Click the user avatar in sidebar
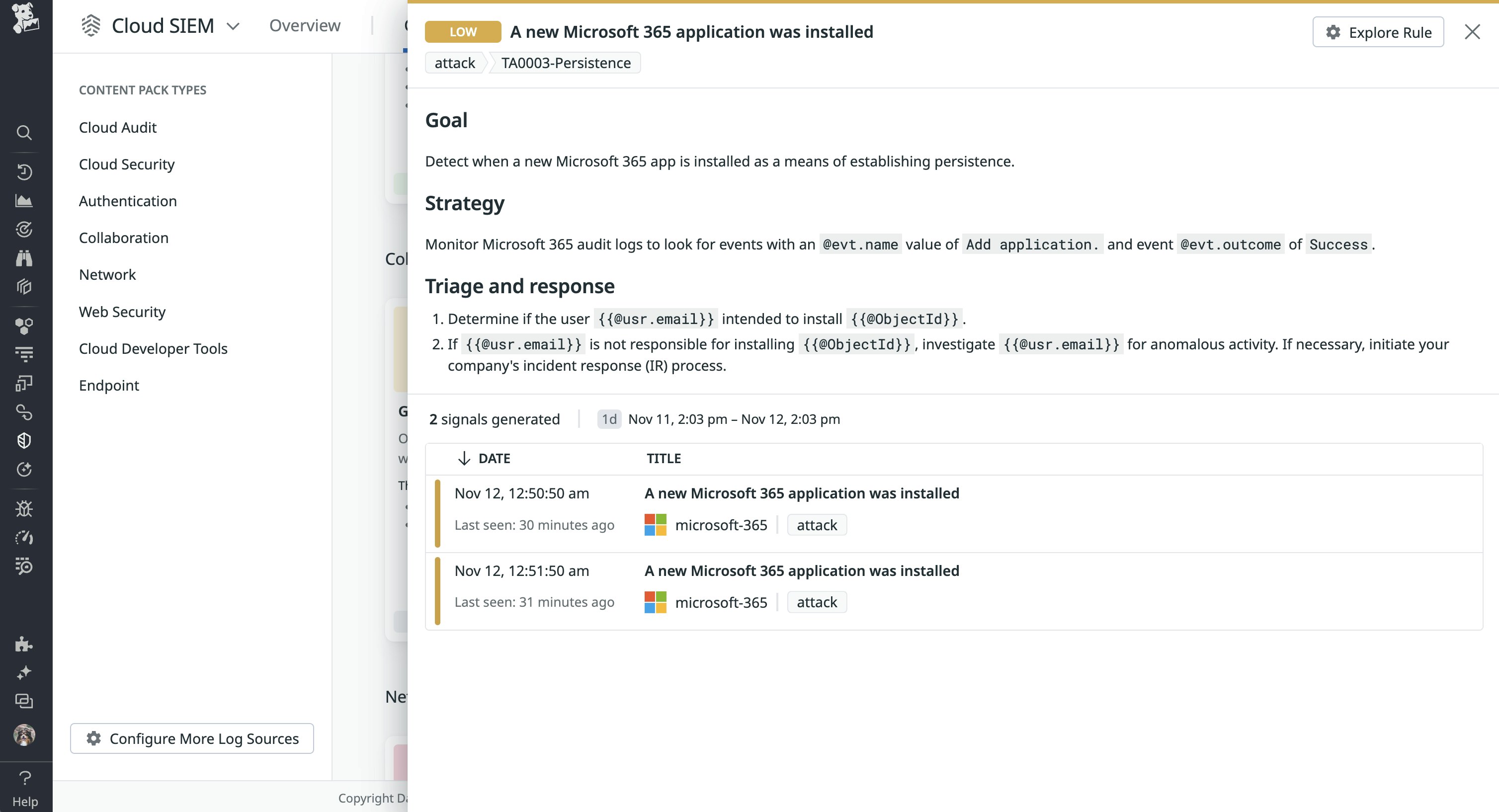Image resolution: width=1499 pixels, height=812 pixels. 24,734
